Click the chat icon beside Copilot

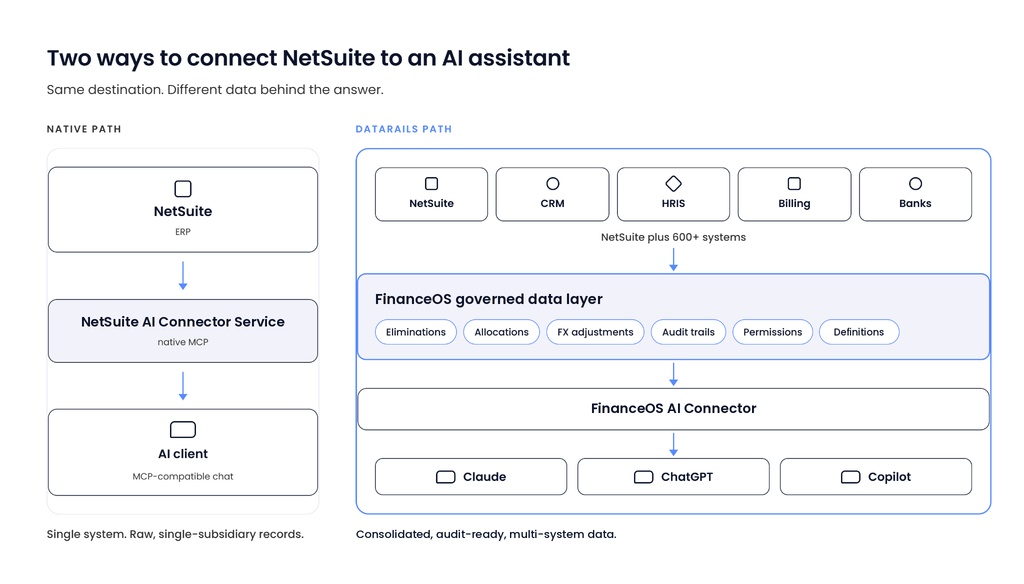850,477
